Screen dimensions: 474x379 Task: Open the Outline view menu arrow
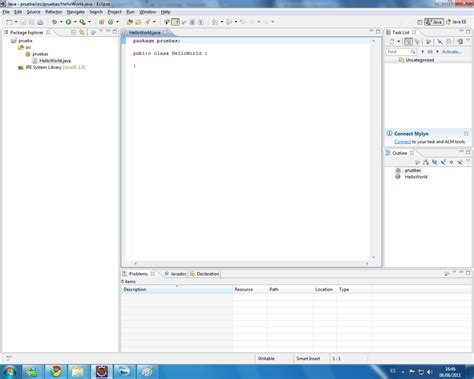click(468, 161)
